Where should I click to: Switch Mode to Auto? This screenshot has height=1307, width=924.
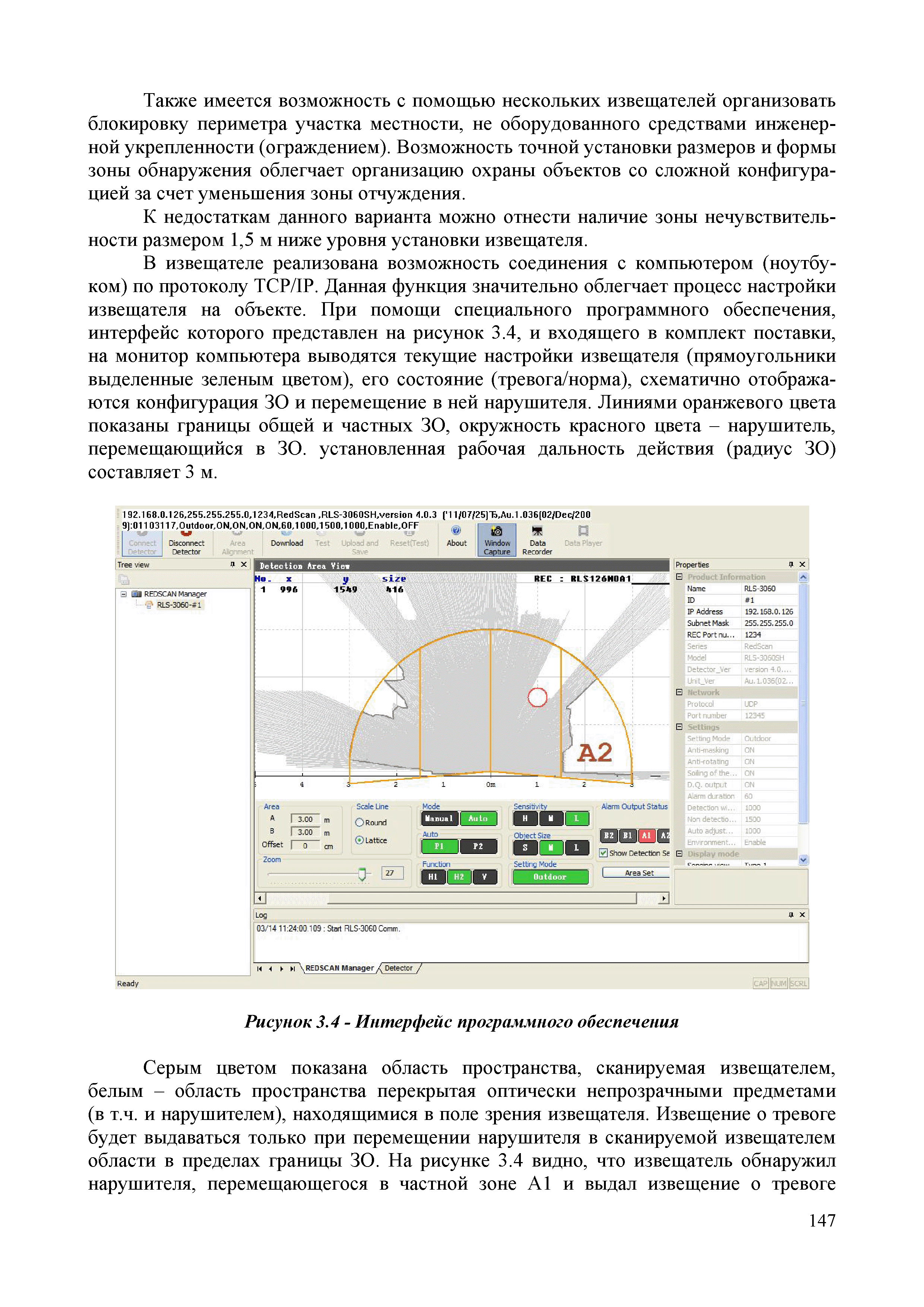(478, 819)
